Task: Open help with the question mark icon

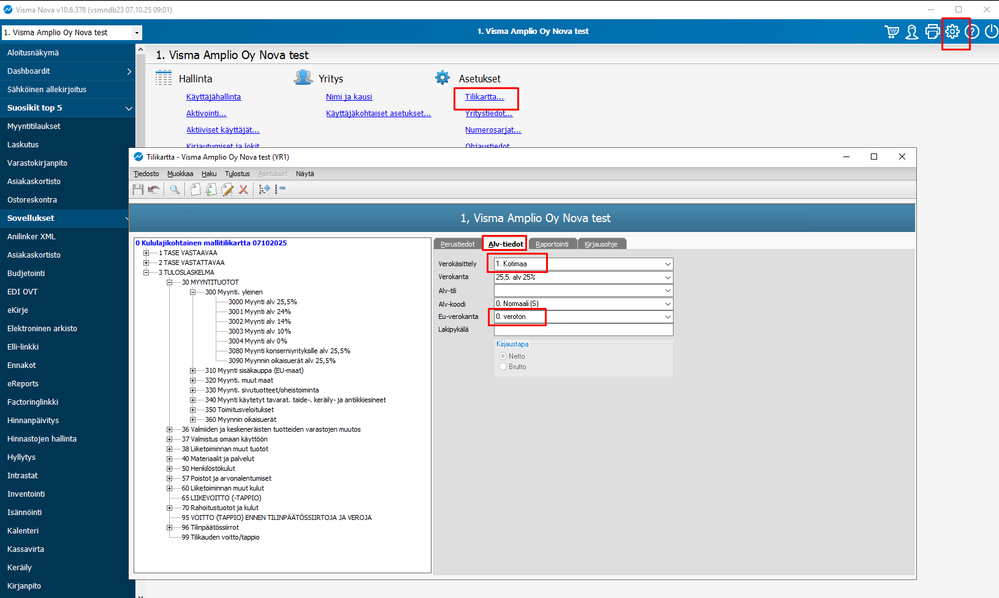Action: [x=972, y=31]
